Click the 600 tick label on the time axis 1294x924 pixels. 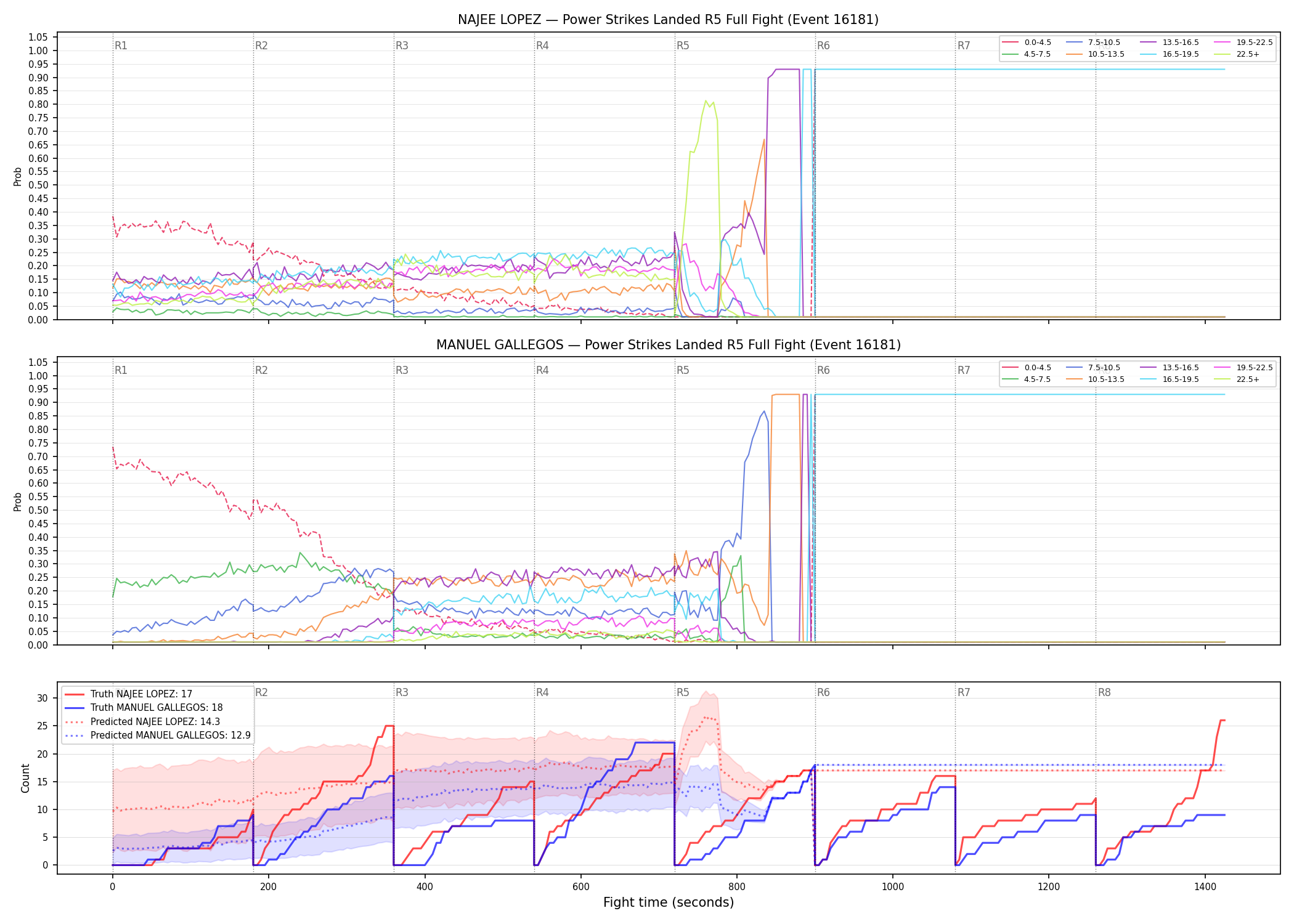[580, 887]
